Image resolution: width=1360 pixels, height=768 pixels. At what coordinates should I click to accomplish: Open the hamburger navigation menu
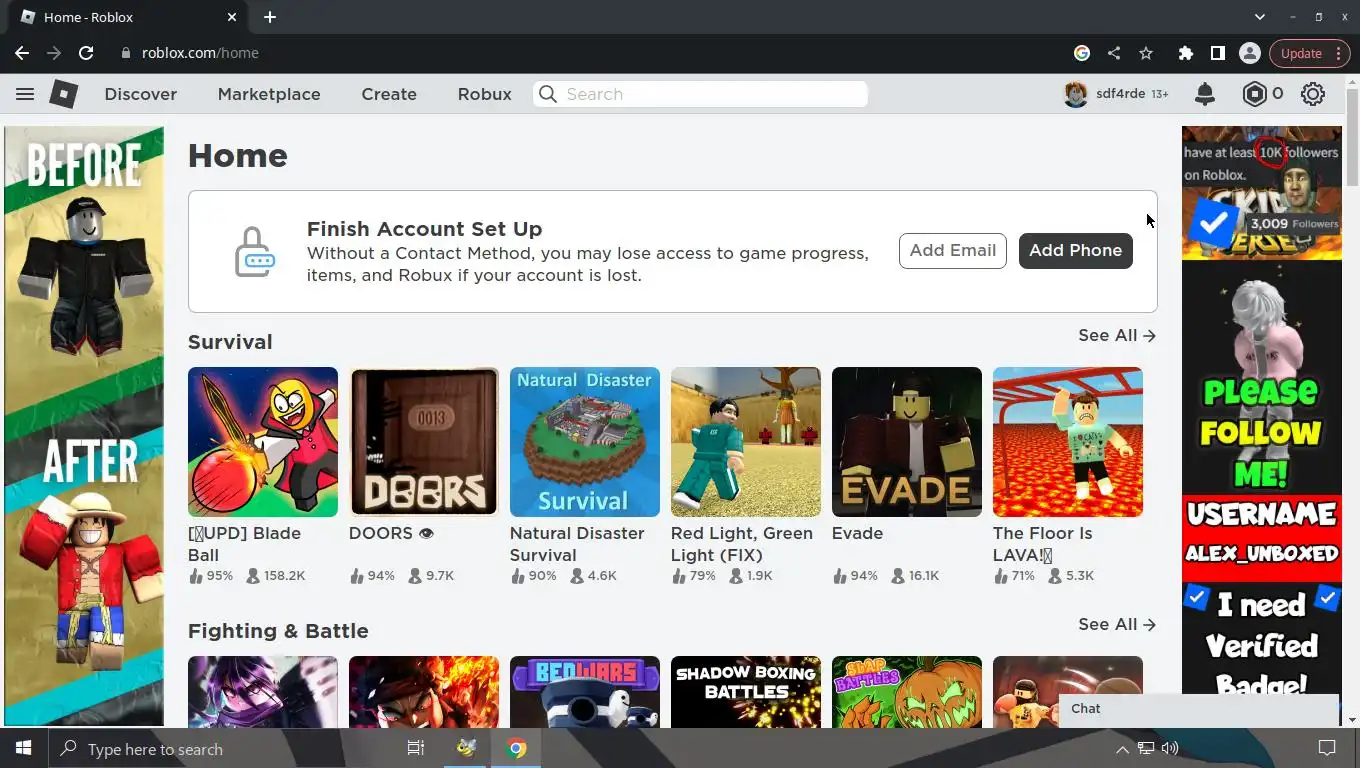click(x=25, y=94)
